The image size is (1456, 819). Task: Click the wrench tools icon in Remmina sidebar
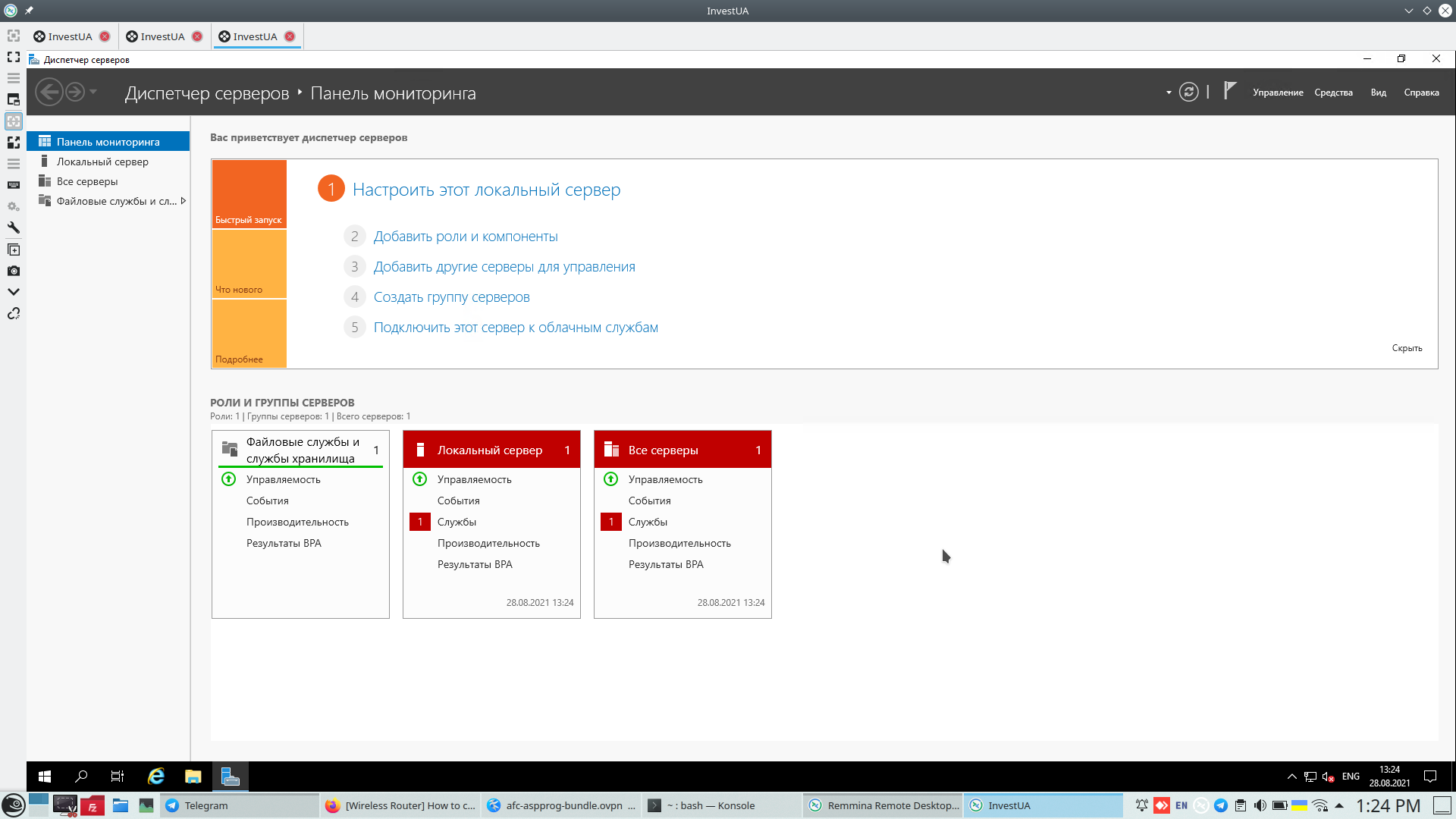pos(13,227)
